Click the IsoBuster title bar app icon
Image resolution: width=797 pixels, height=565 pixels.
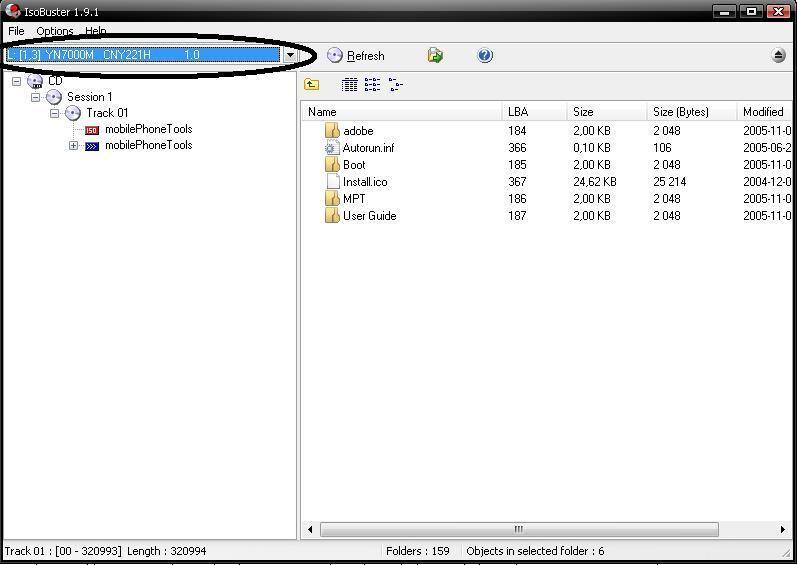point(13,10)
